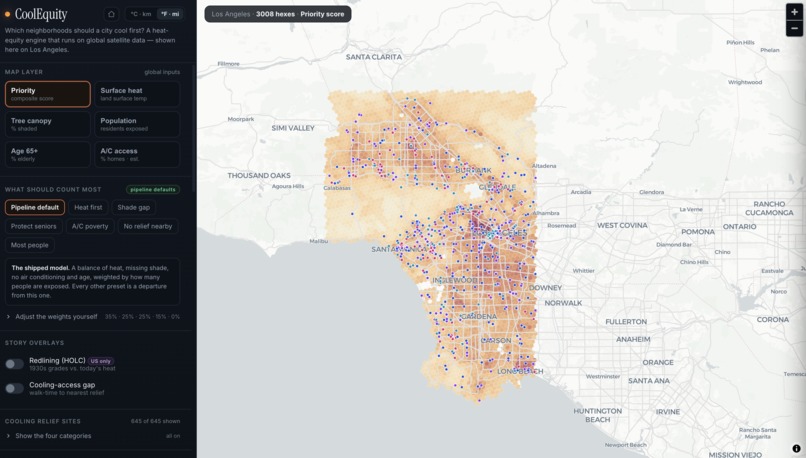806x458 pixels.
Task: Click the RANCHO CUCAMONGA map label
Action: click(x=770, y=208)
